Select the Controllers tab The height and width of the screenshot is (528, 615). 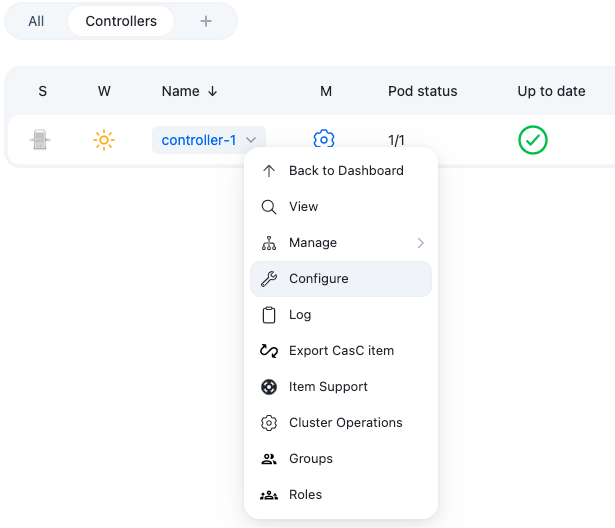pyautogui.click(x=121, y=21)
